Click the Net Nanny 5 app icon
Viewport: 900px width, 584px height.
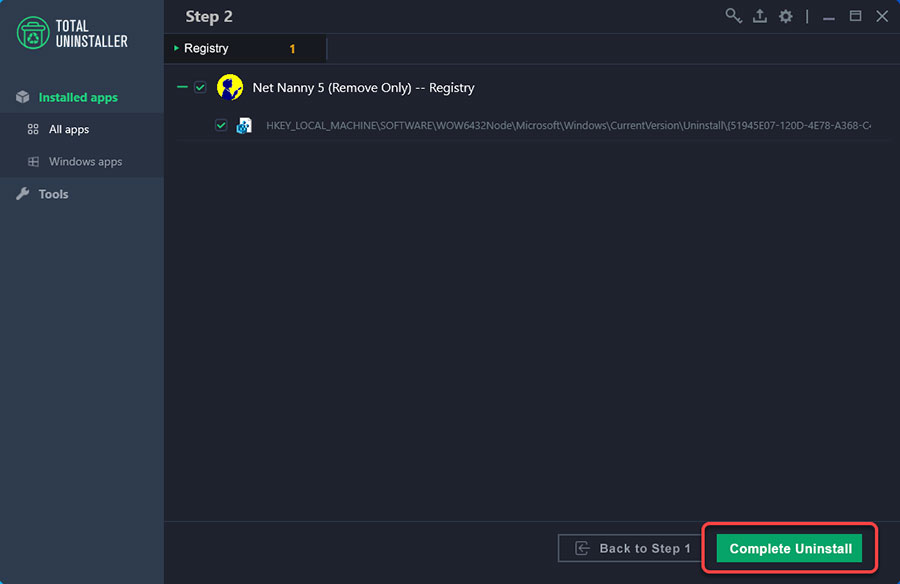pos(230,87)
